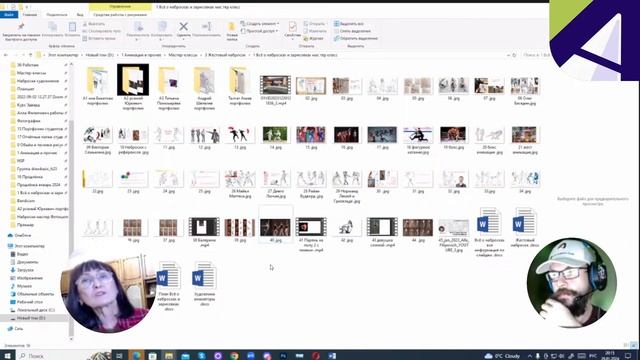
Task: Open Средства работы с рисунками tab
Action: coord(120,15)
